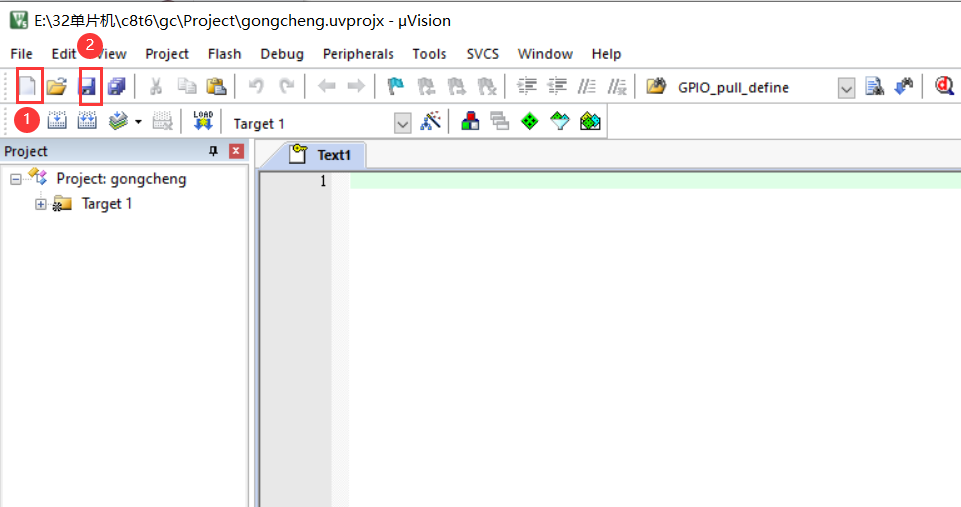Open the Edit menu
Image resolution: width=961 pixels, height=507 pixels.
tap(64, 54)
